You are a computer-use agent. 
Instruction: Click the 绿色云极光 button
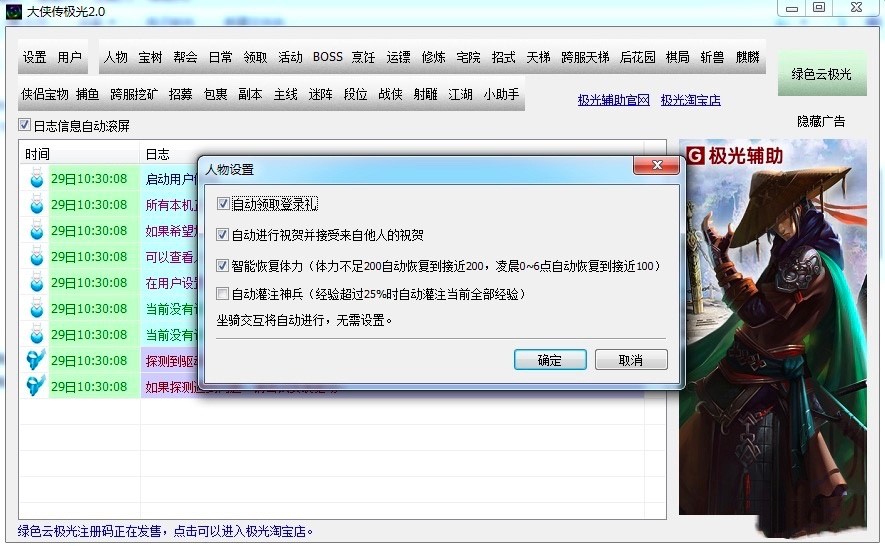pos(822,74)
